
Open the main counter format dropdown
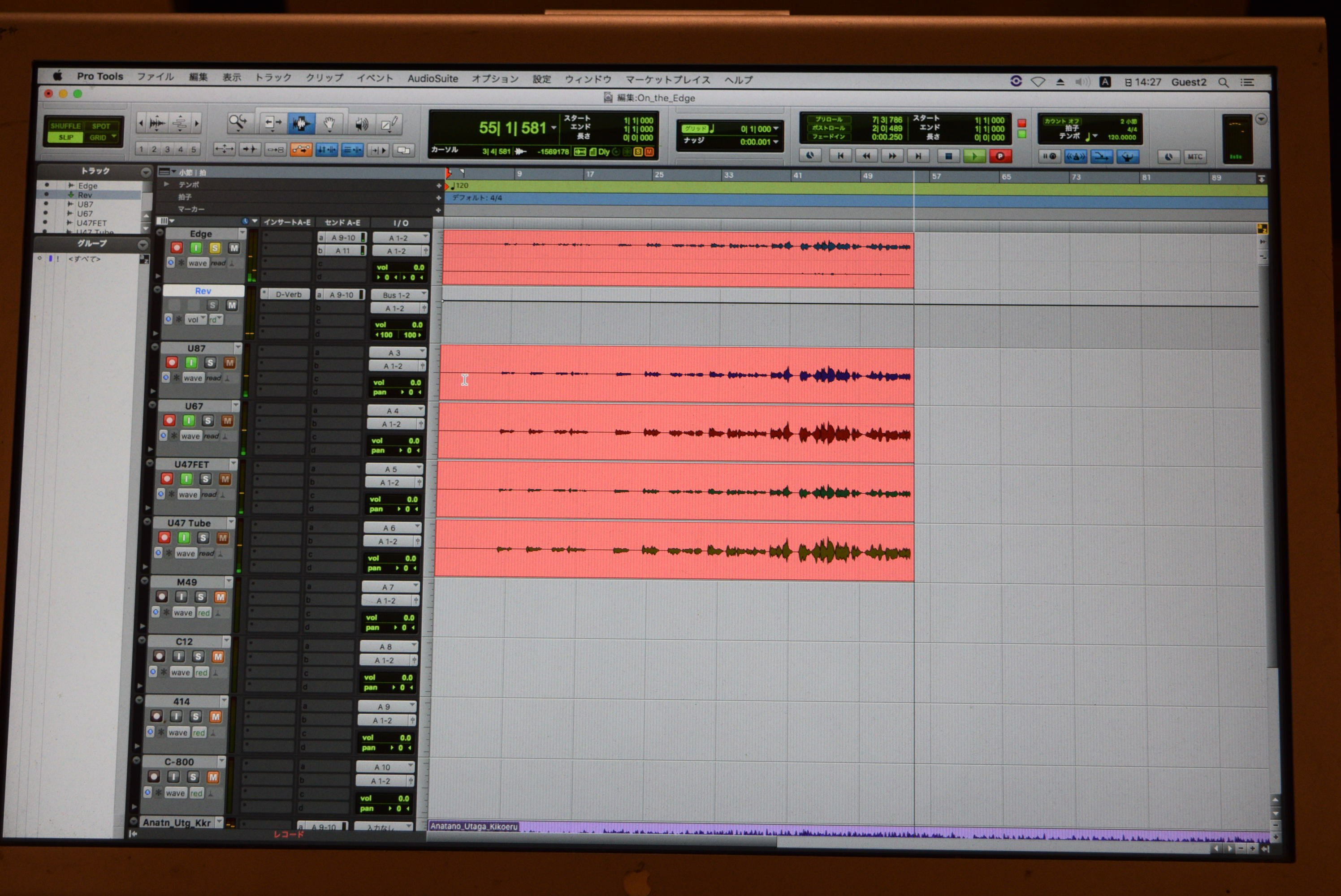tap(554, 128)
